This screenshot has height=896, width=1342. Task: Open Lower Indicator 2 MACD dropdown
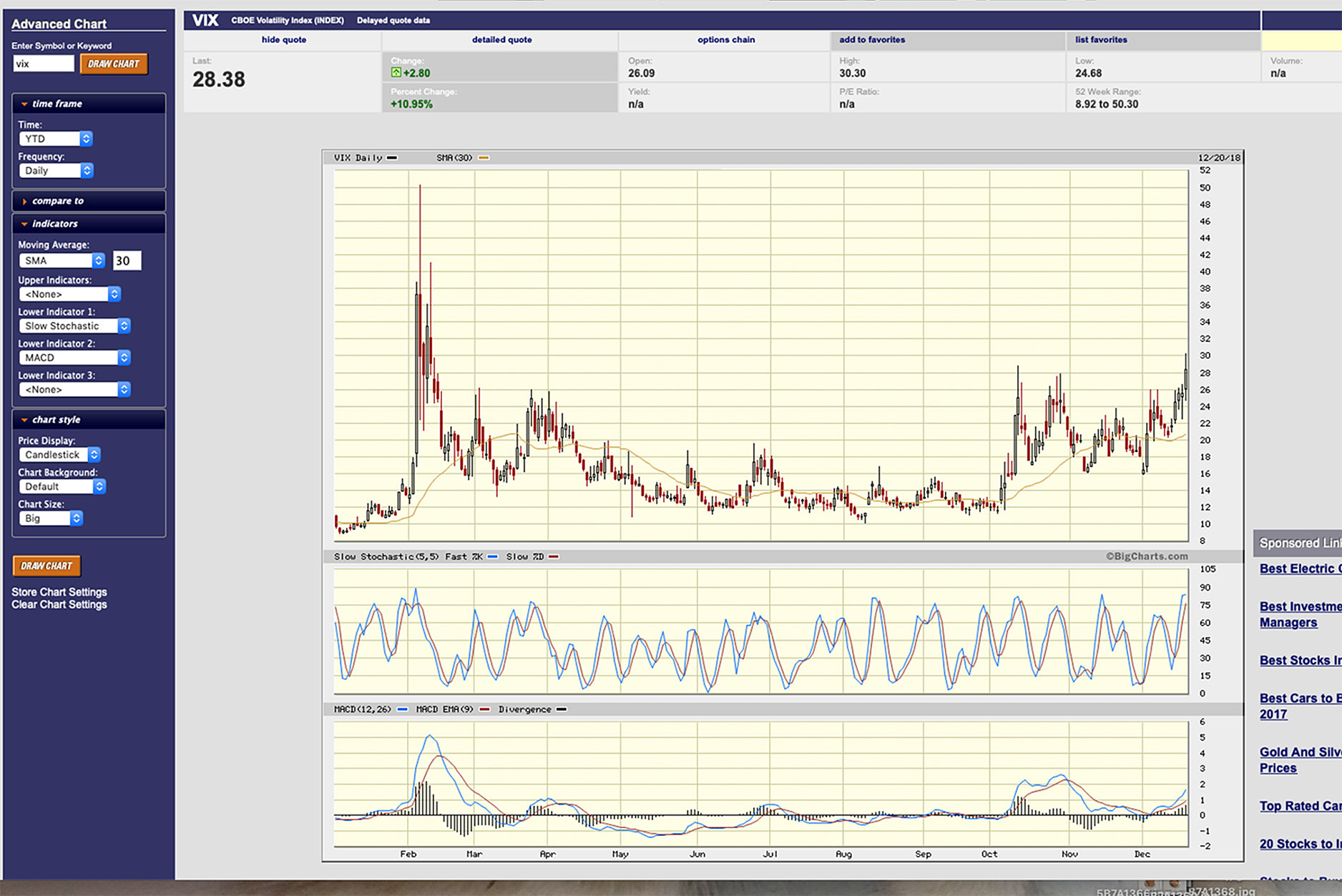pyautogui.click(x=74, y=358)
